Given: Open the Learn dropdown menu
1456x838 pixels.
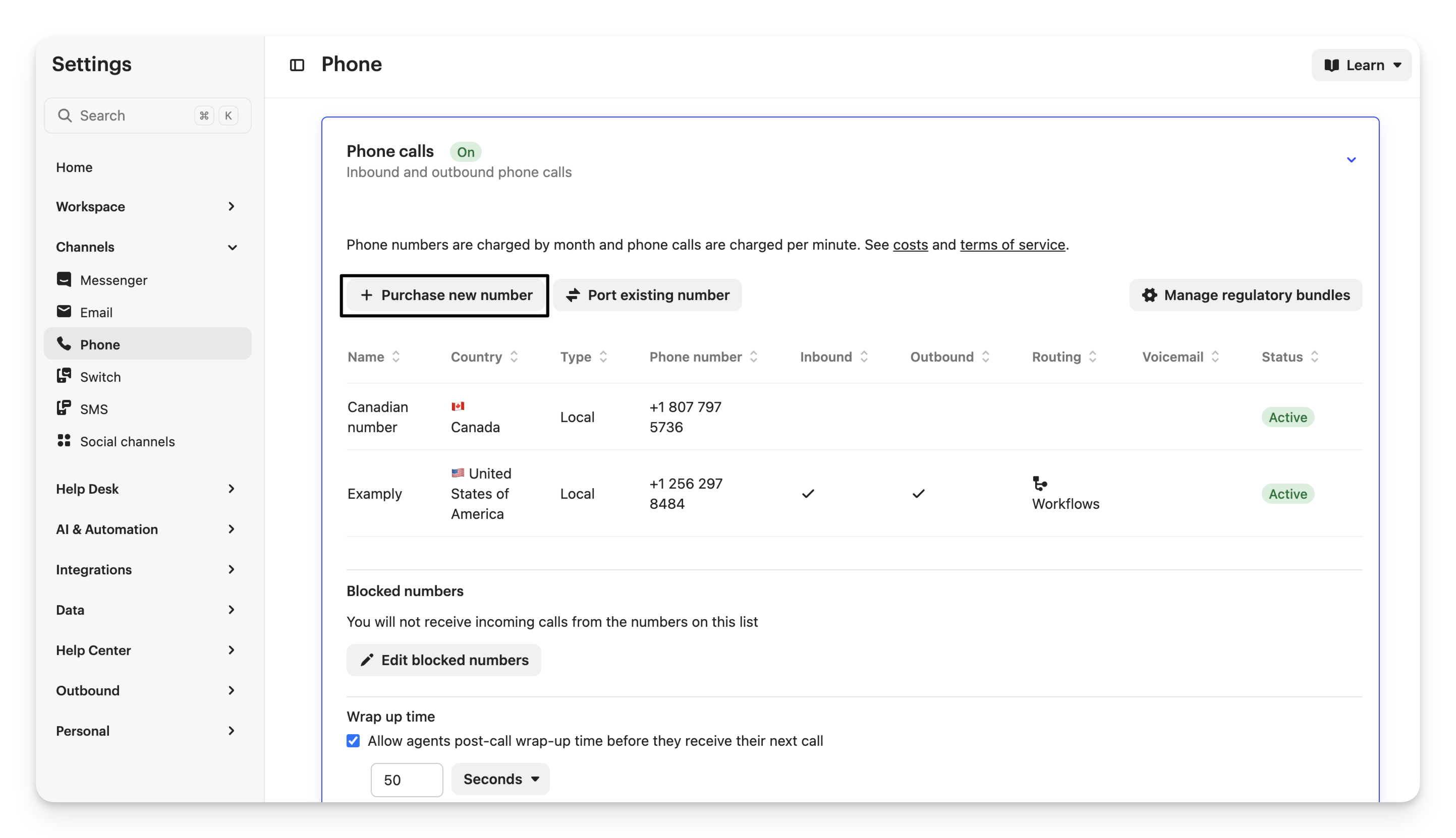Looking at the screenshot, I should [1361, 65].
